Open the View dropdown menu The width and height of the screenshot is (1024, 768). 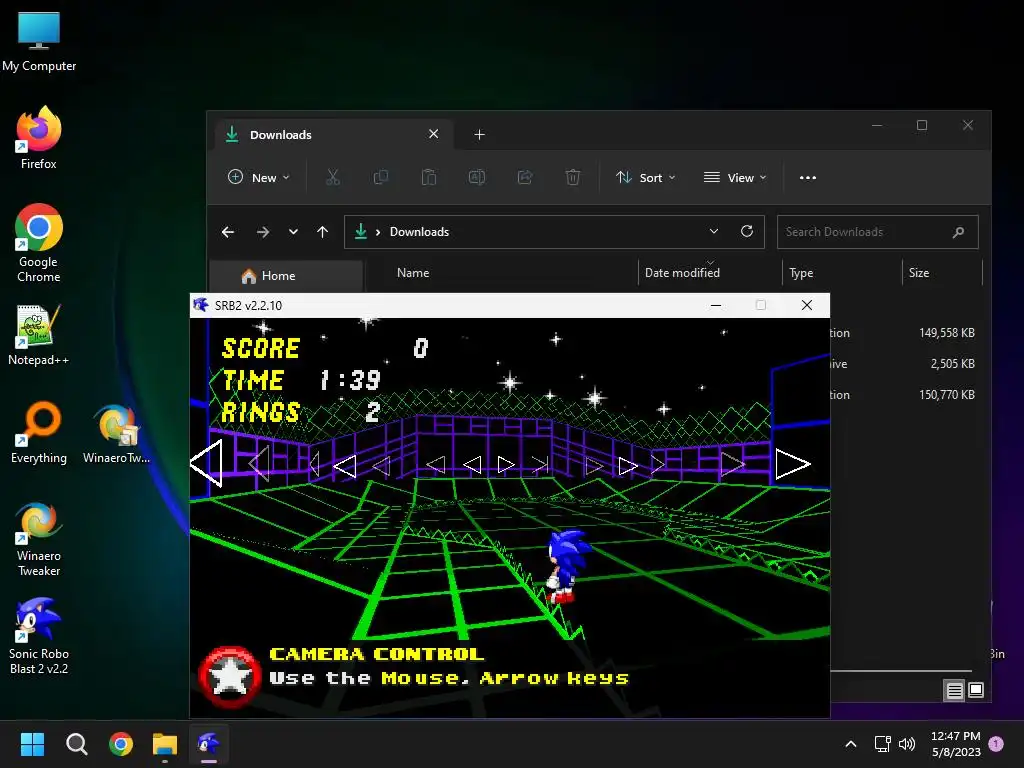[x=735, y=177]
